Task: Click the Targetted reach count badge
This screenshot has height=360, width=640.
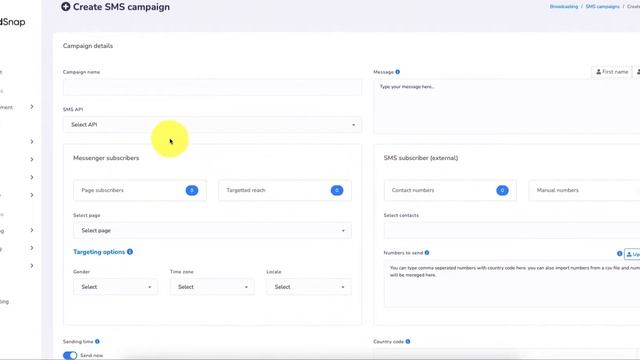Action: point(337,190)
